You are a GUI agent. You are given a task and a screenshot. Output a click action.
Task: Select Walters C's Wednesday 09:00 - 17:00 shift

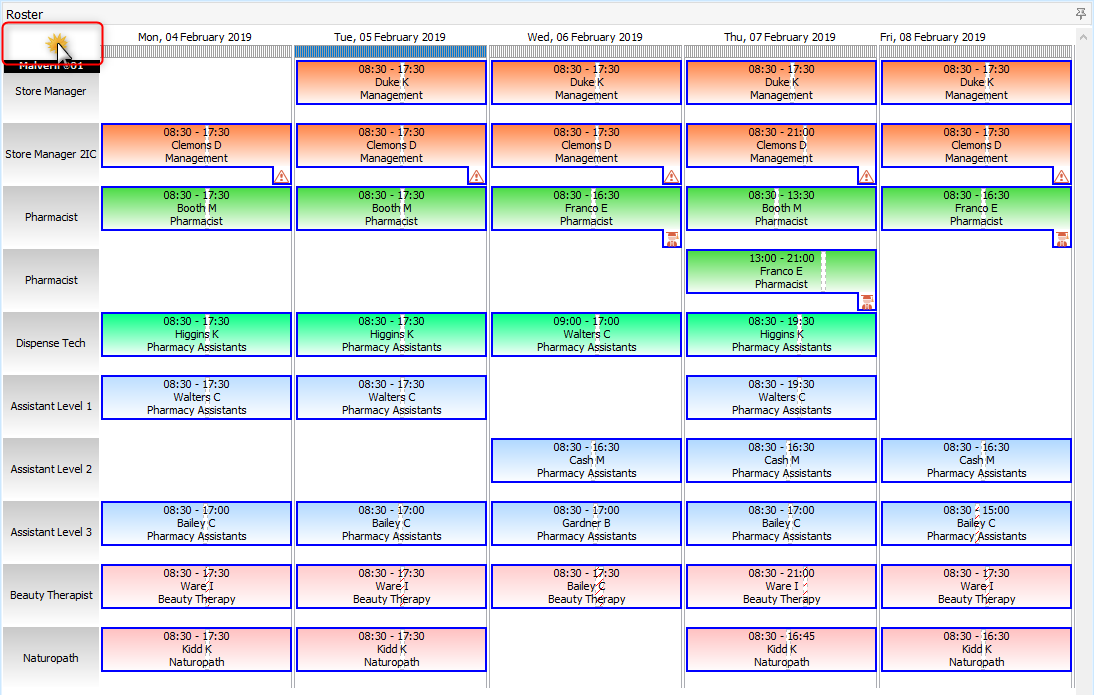tap(586, 334)
